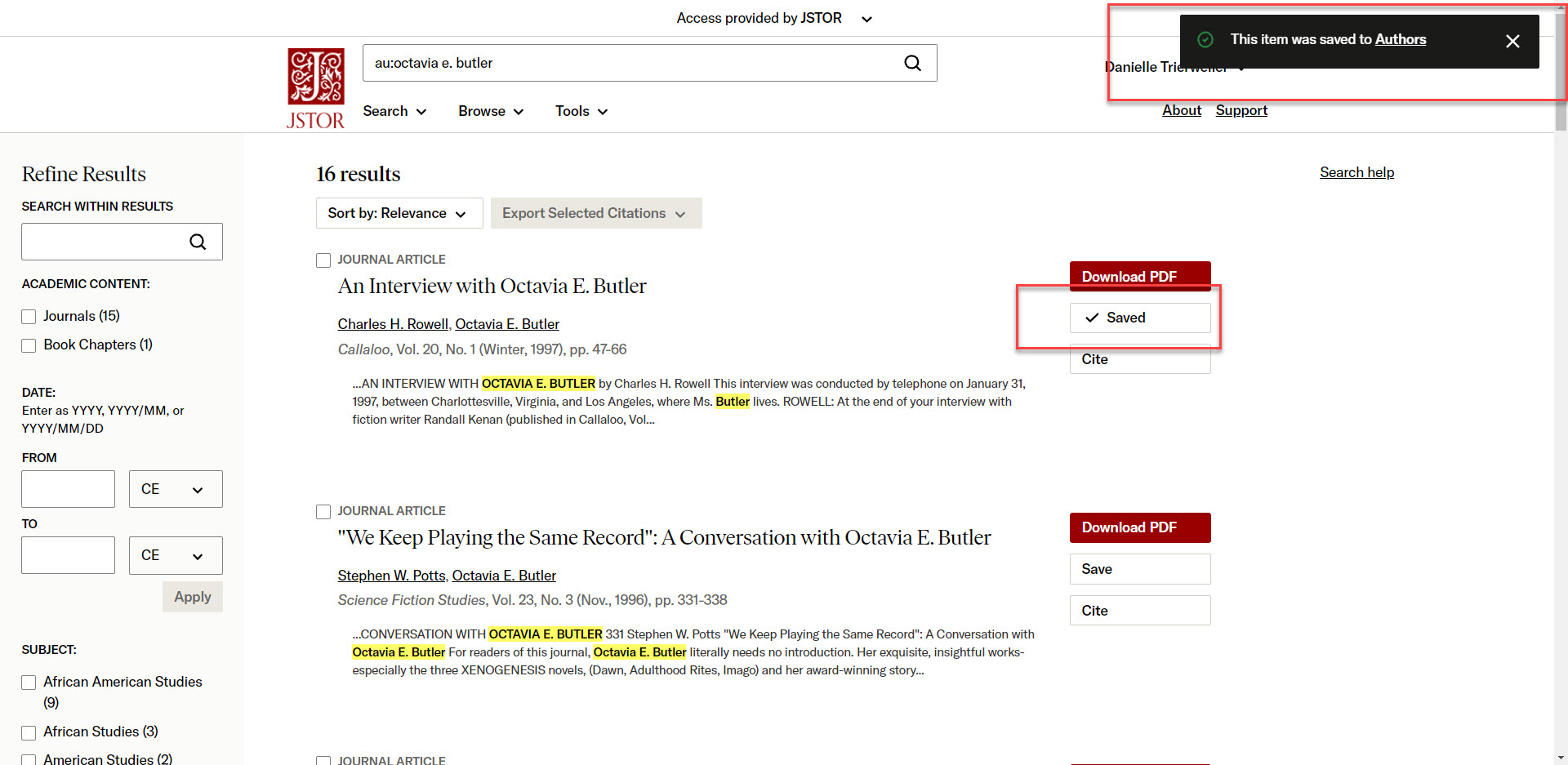Open the article title An Interview with Octavia E. Butler

(x=492, y=286)
